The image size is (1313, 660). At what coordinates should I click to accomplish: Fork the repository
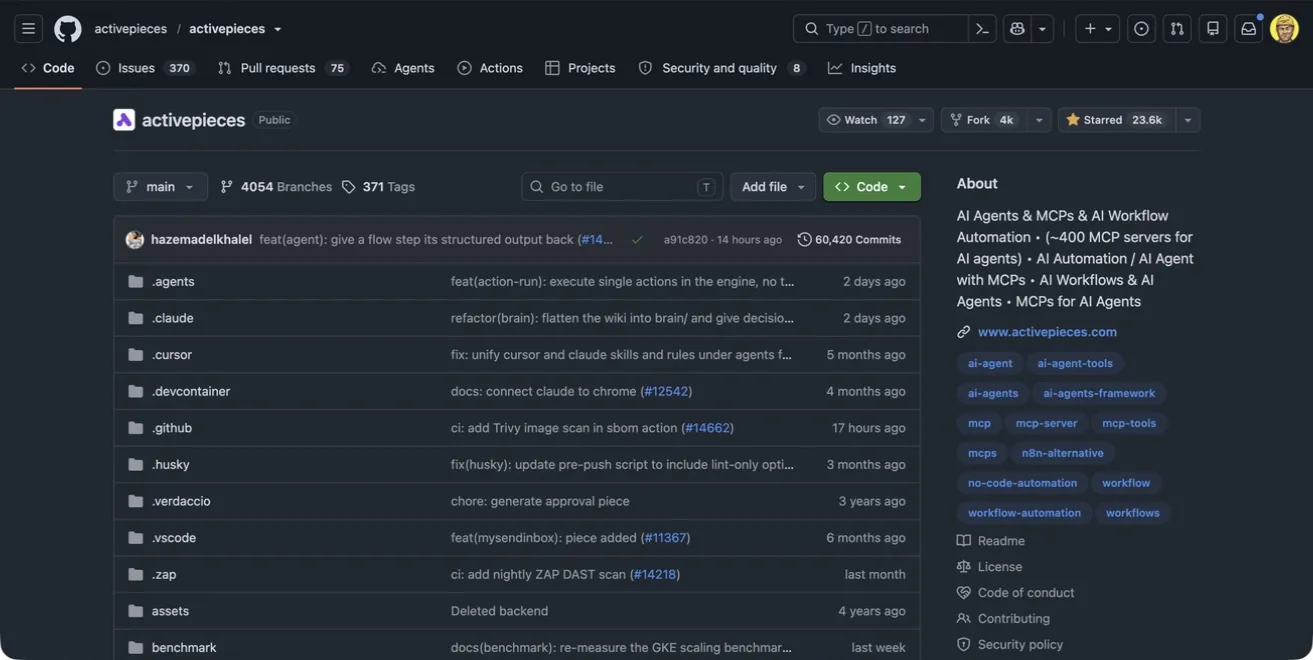(983, 120)
